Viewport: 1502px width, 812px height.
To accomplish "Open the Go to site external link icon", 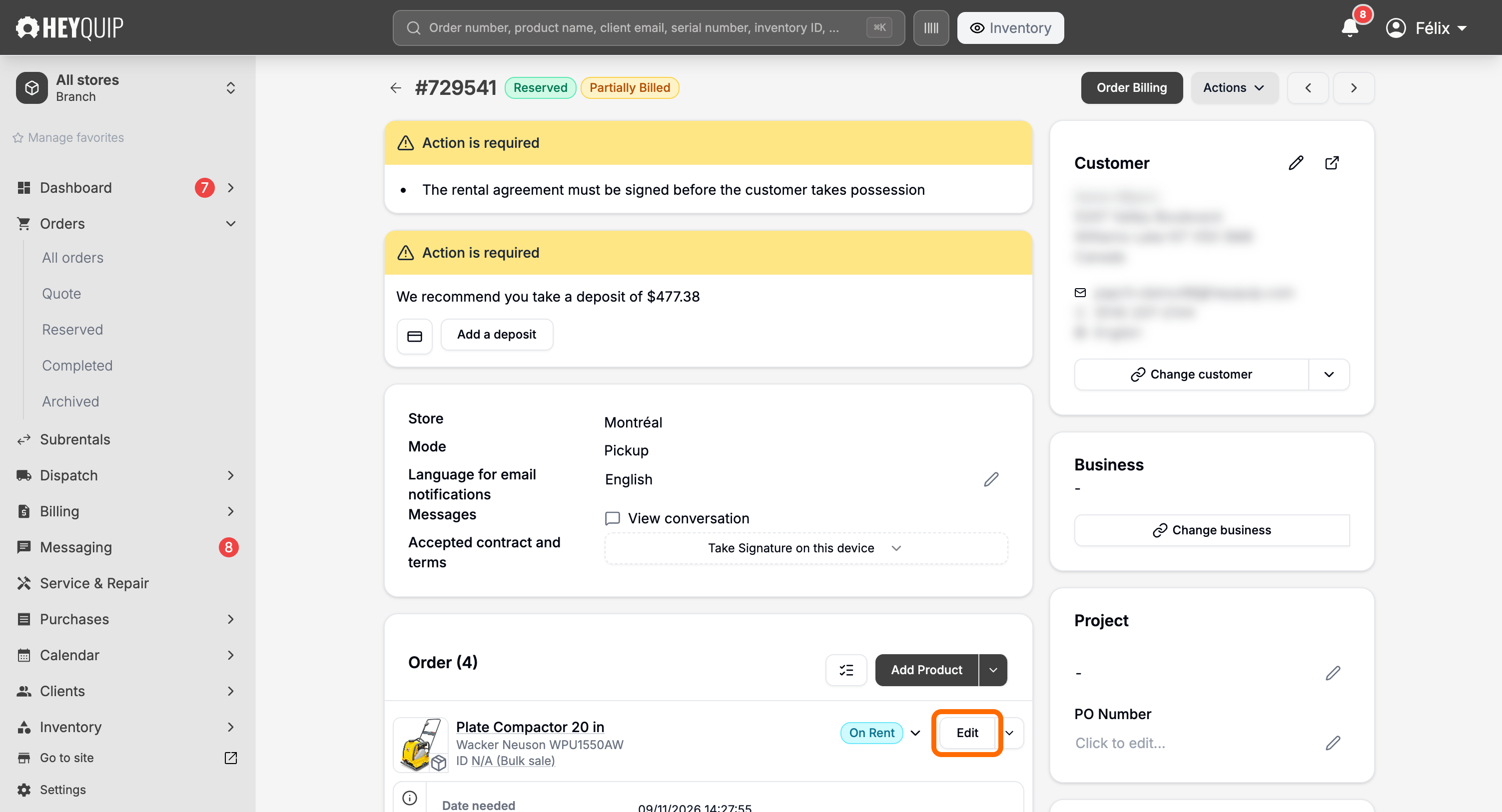I will pos(231,758).
